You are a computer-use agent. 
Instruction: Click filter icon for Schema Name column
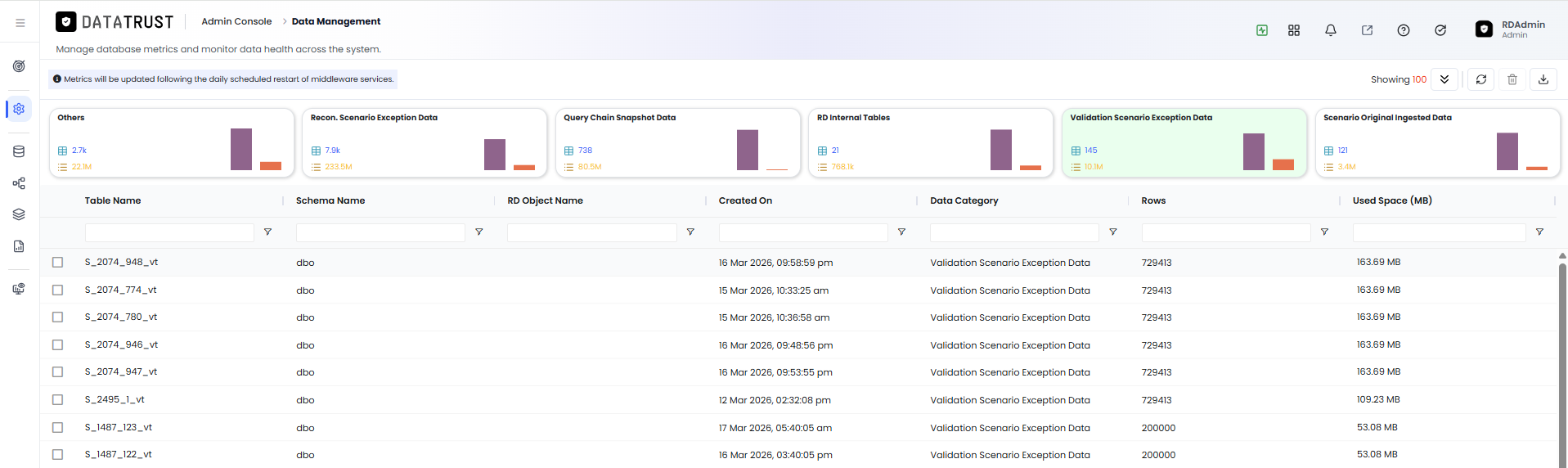[479, 232]
